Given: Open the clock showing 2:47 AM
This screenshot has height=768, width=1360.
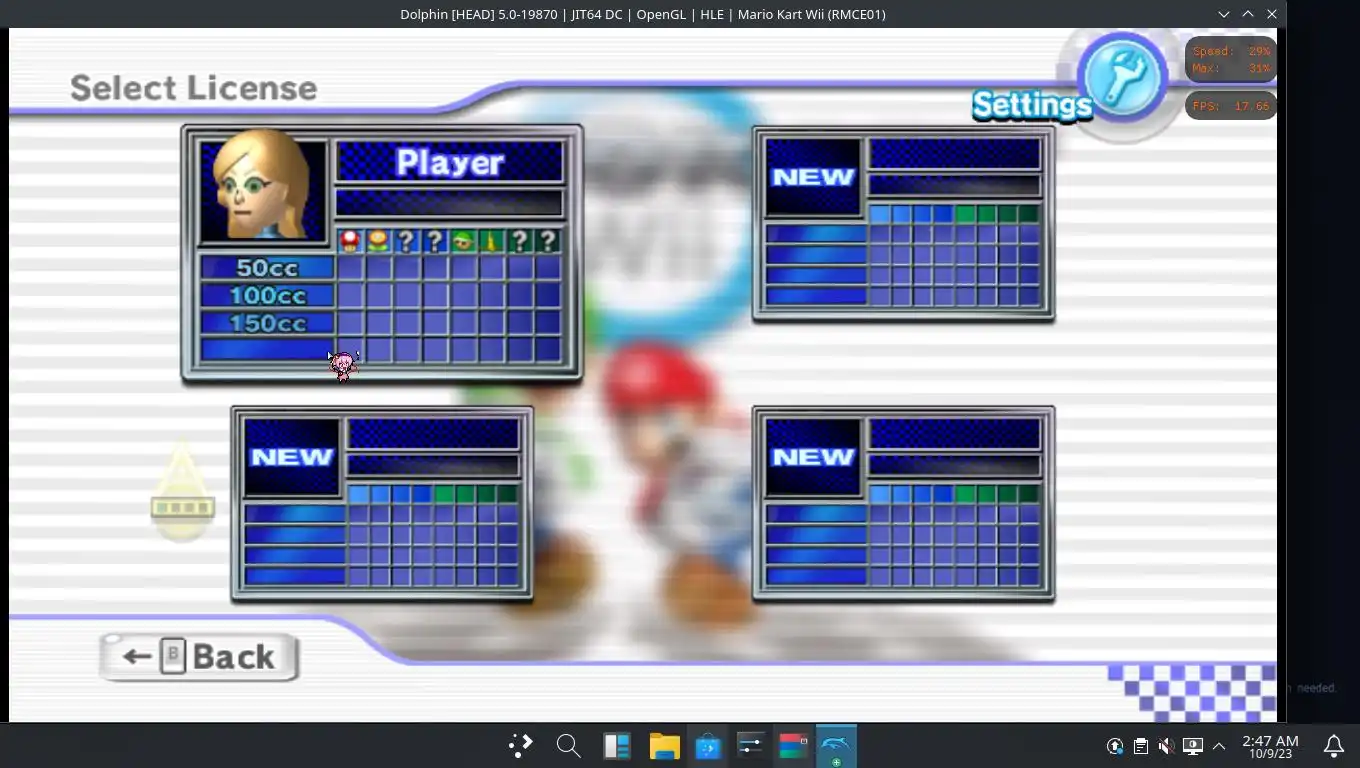Looking at the screenshot, I should pos(1270,746).
